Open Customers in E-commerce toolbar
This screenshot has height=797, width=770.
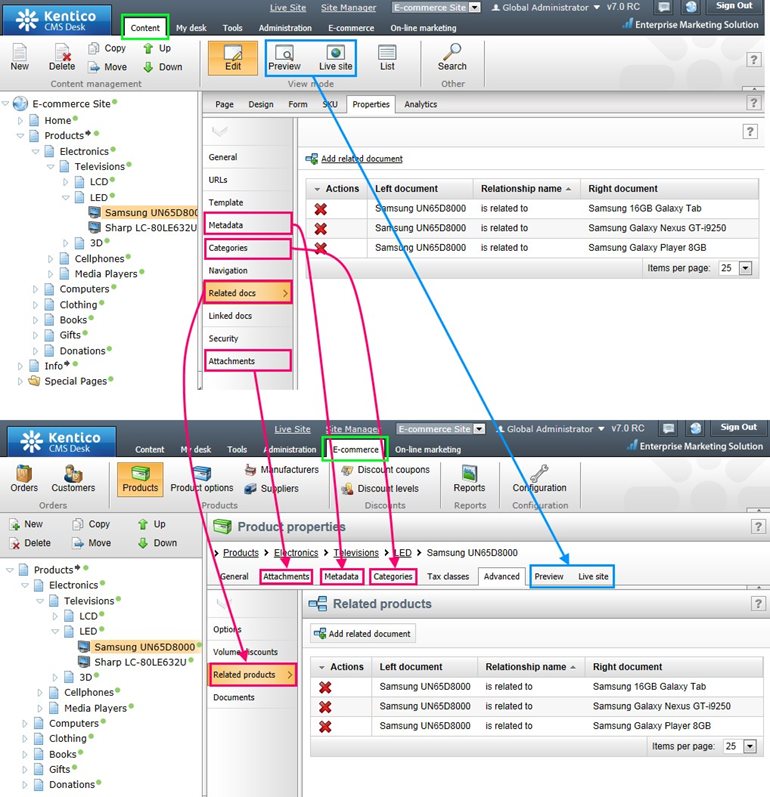(73, 479)
